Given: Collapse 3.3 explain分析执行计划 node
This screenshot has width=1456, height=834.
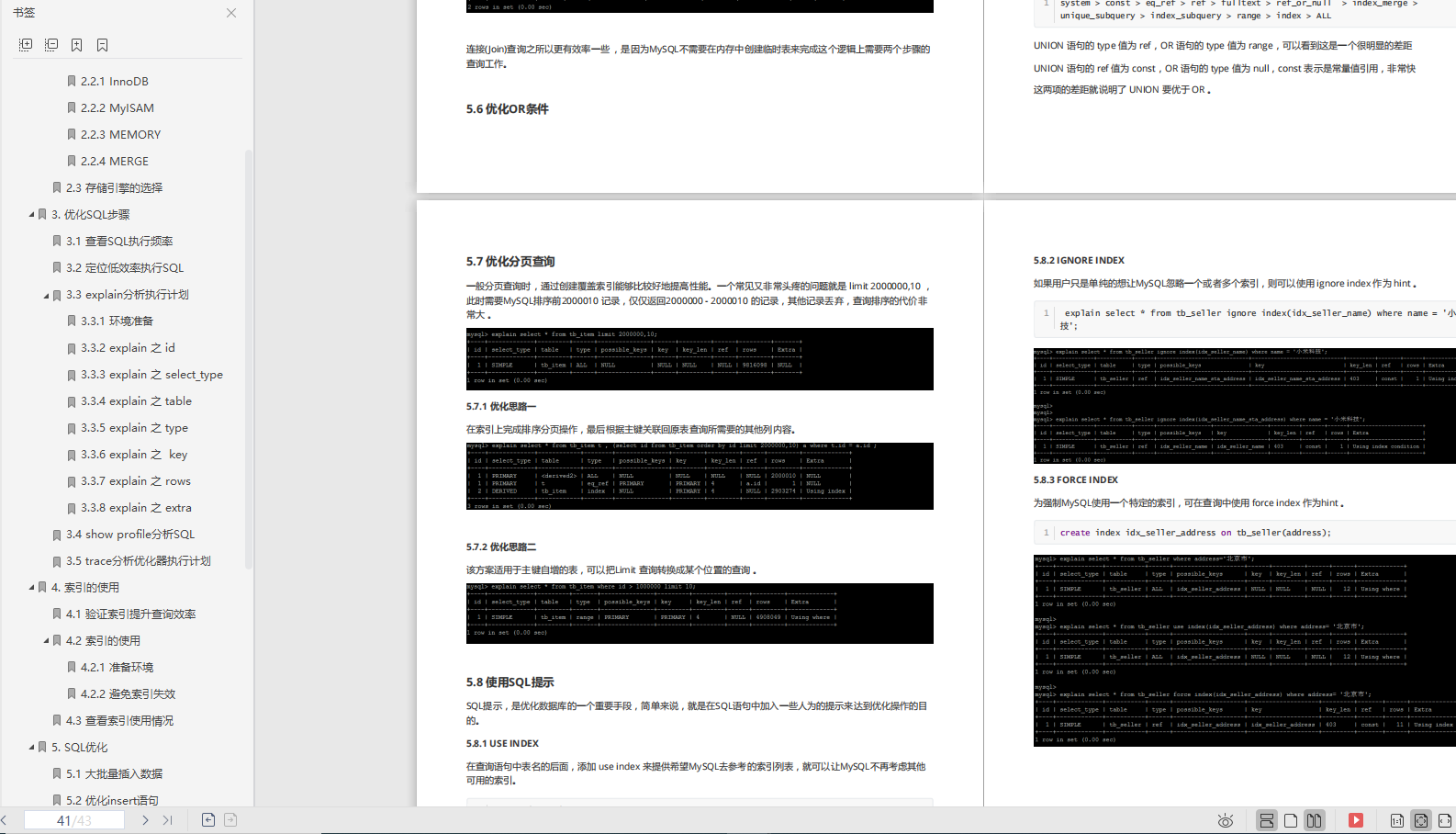Looking at the screenshot, I should pos(46,295).
